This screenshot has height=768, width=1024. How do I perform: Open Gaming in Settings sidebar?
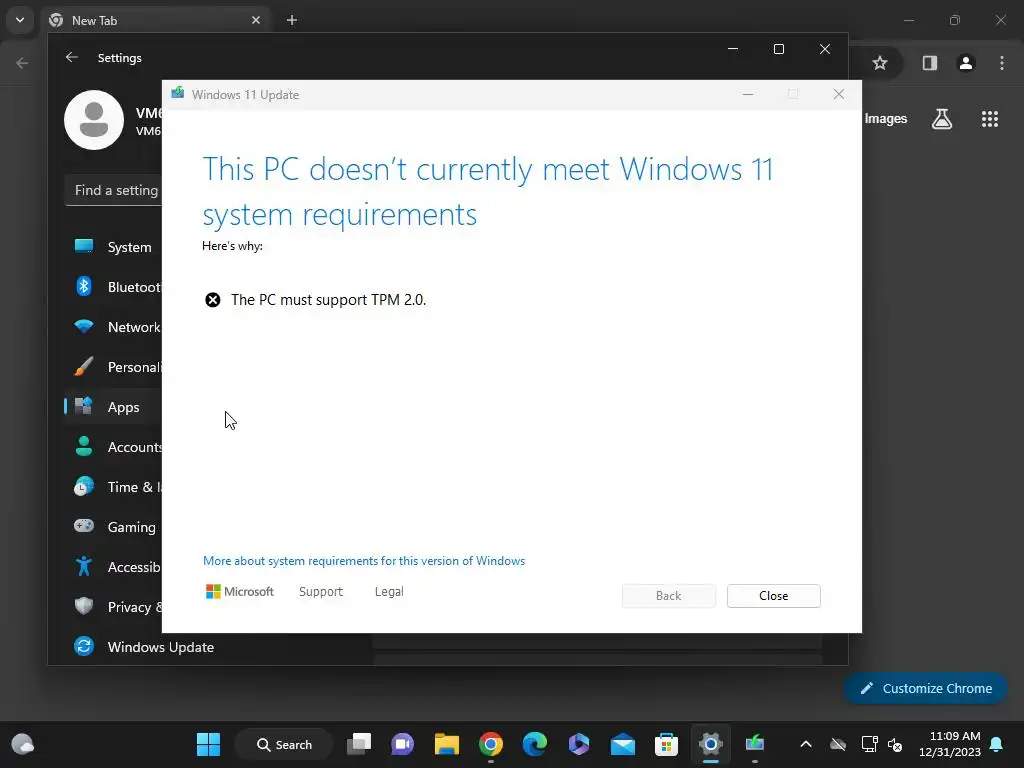(x=113, y=526)
